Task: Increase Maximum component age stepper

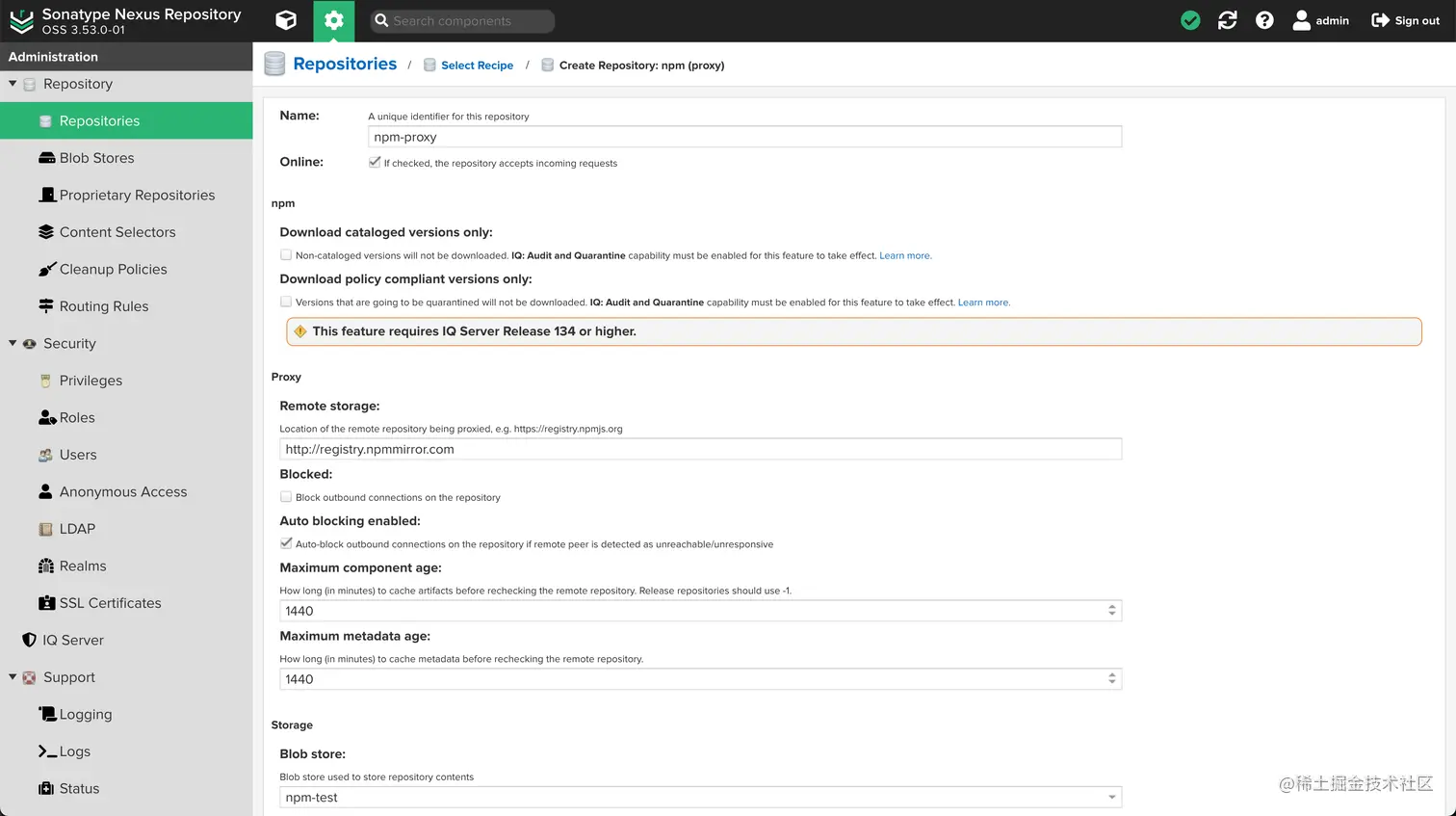Action: pyautogui.click(x=1112, y=607)
